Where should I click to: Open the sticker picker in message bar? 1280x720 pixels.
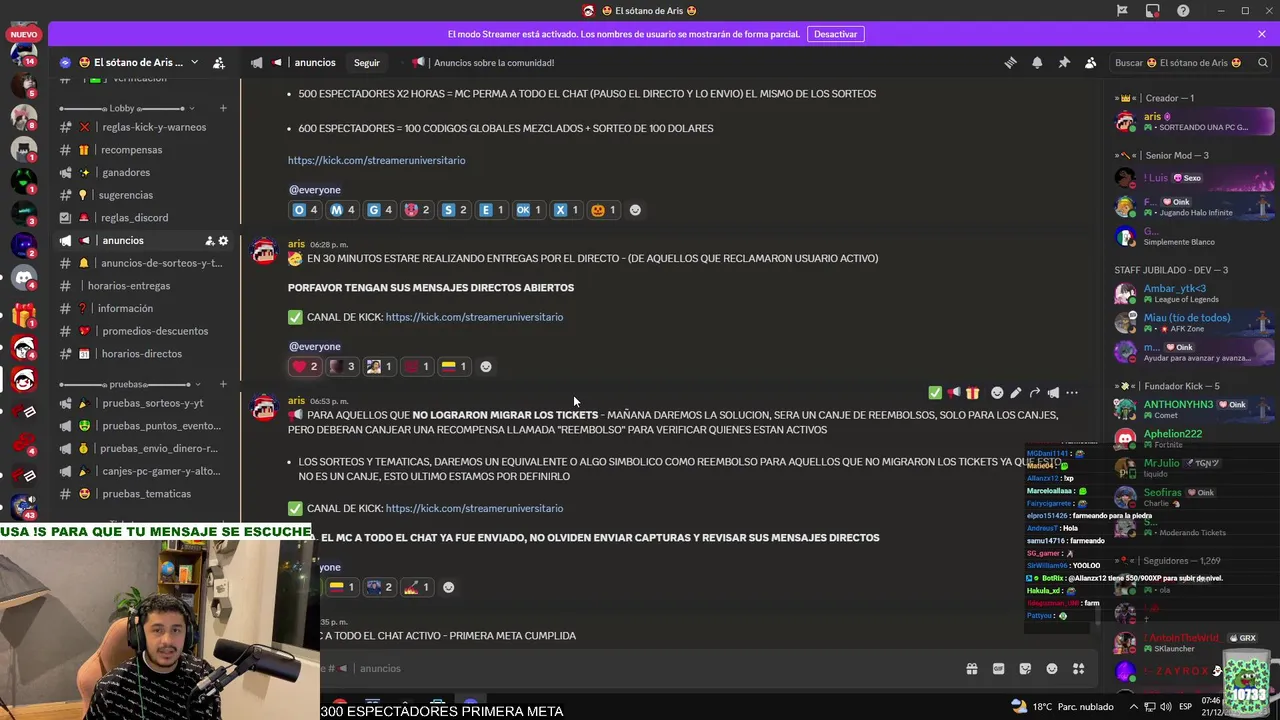click(1025, 668)
